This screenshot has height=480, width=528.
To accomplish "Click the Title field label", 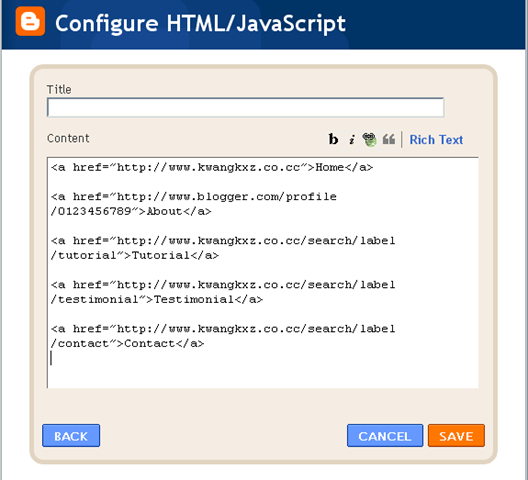I will pos(59,90).
